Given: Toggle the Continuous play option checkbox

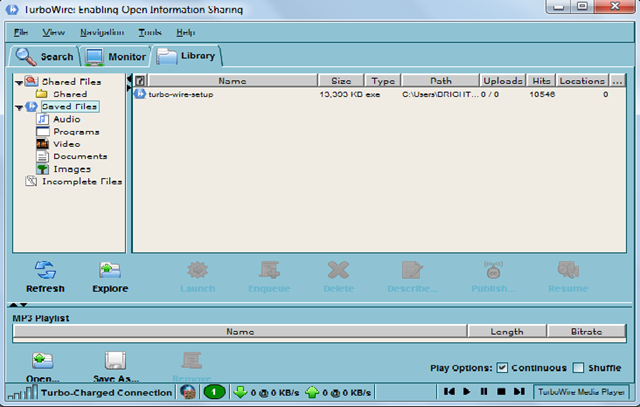Looking at the screenshot, I should click(502, 368).
